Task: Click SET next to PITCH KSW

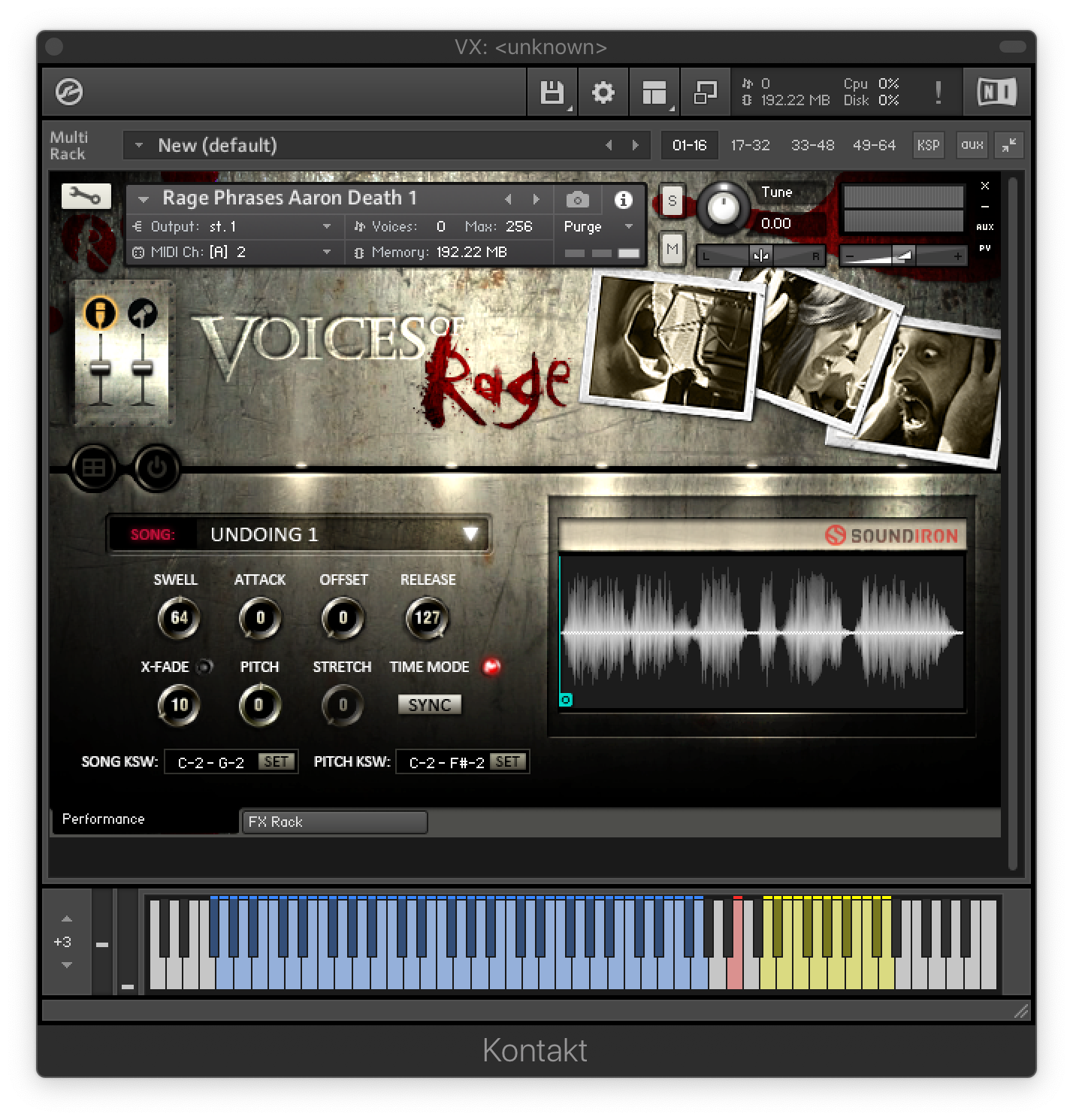Action: [508, 761]
